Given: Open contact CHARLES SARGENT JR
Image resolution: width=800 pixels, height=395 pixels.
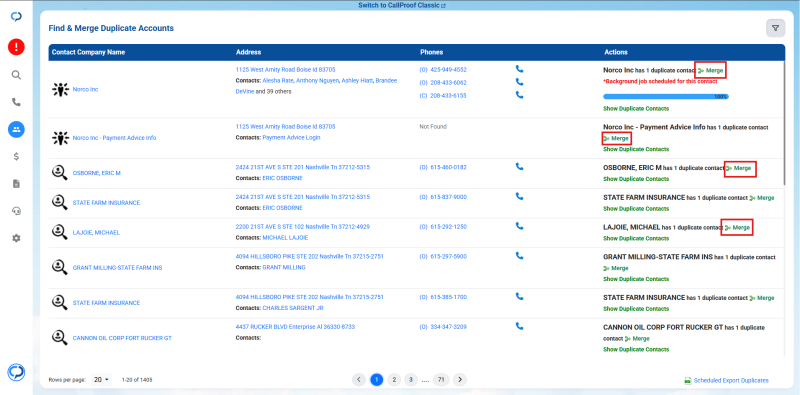Looking at the screenshot, I should (293, 308).
